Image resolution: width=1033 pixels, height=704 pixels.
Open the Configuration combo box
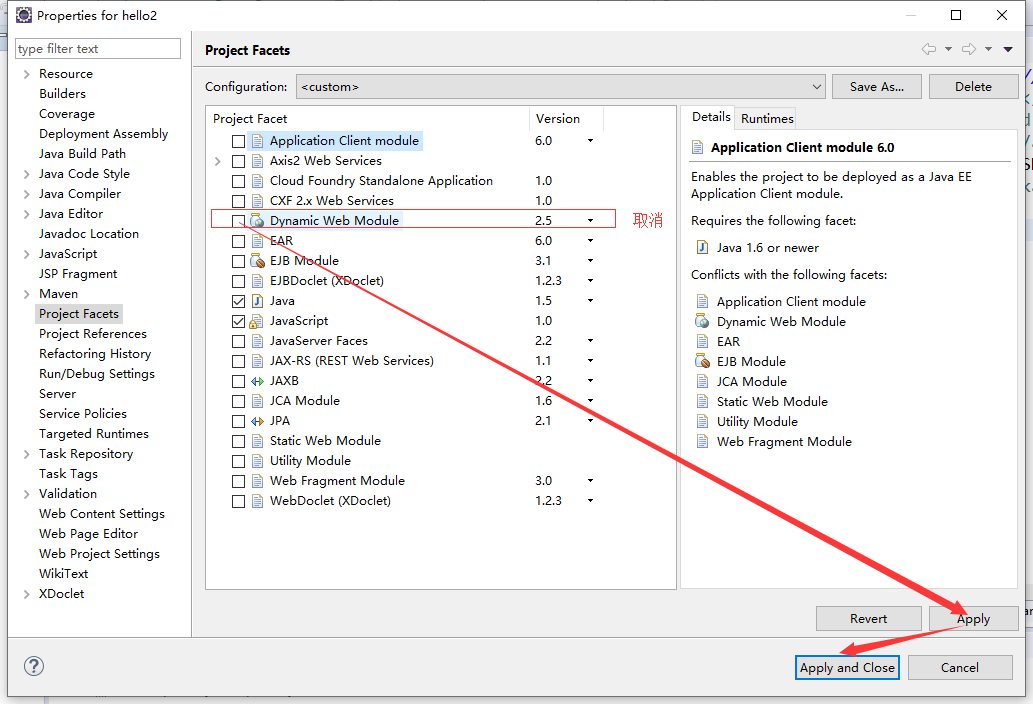pos(561,87)
